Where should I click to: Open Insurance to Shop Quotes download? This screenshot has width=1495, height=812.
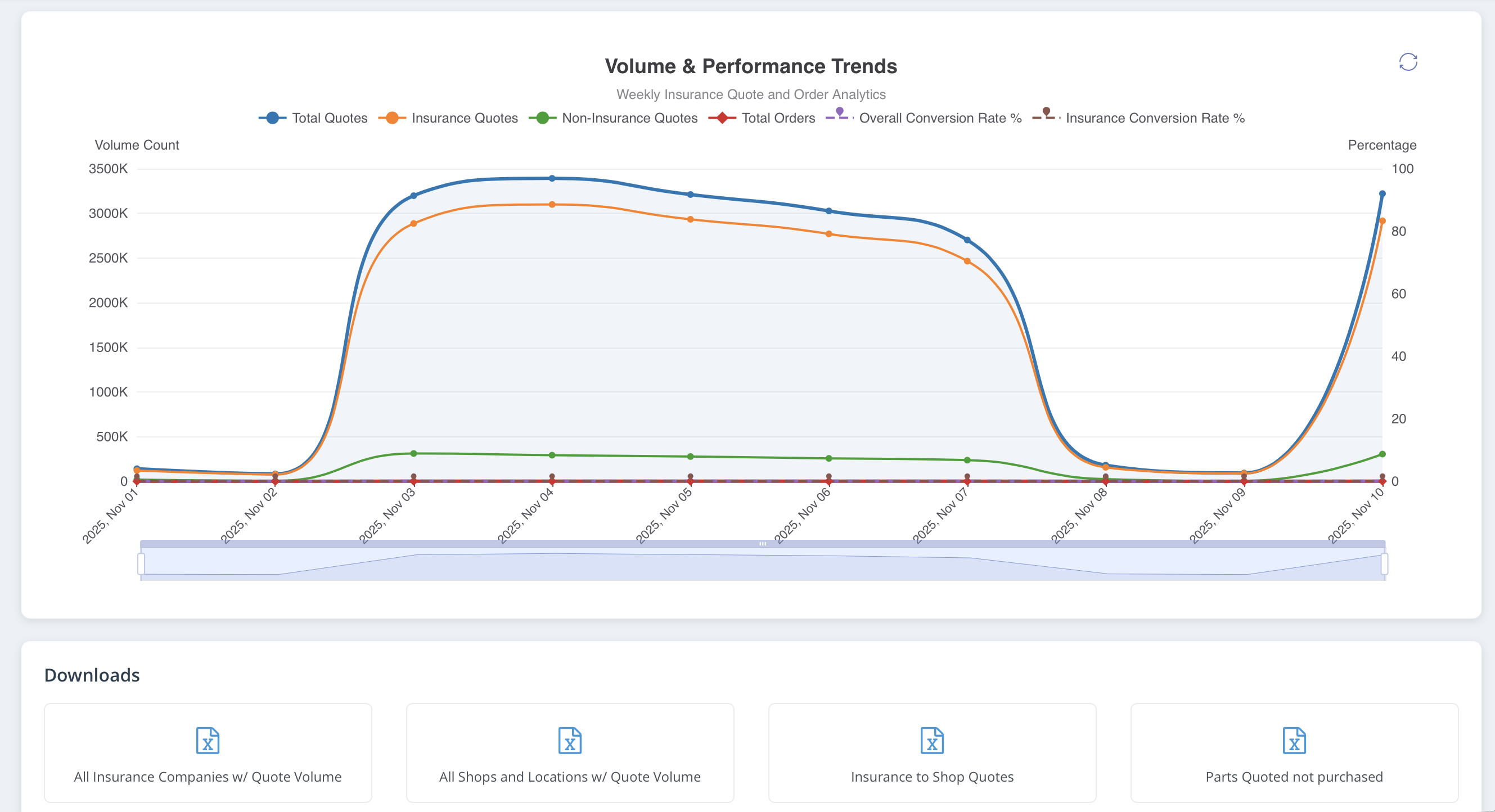pyautogui.click(x=931, y=776)
